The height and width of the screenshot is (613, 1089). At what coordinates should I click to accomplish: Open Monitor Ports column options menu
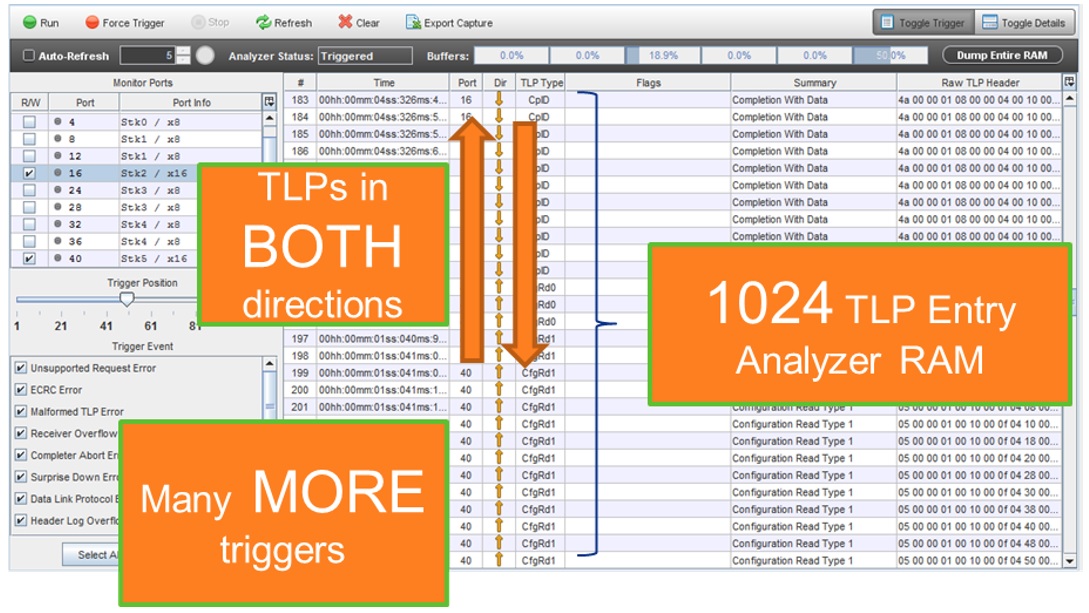[268, 102]
